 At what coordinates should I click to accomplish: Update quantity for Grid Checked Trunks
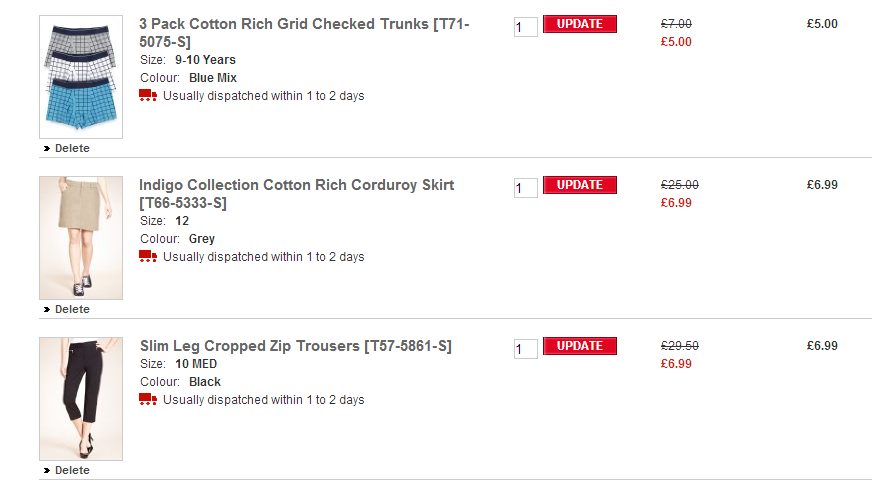click(579, 24)
